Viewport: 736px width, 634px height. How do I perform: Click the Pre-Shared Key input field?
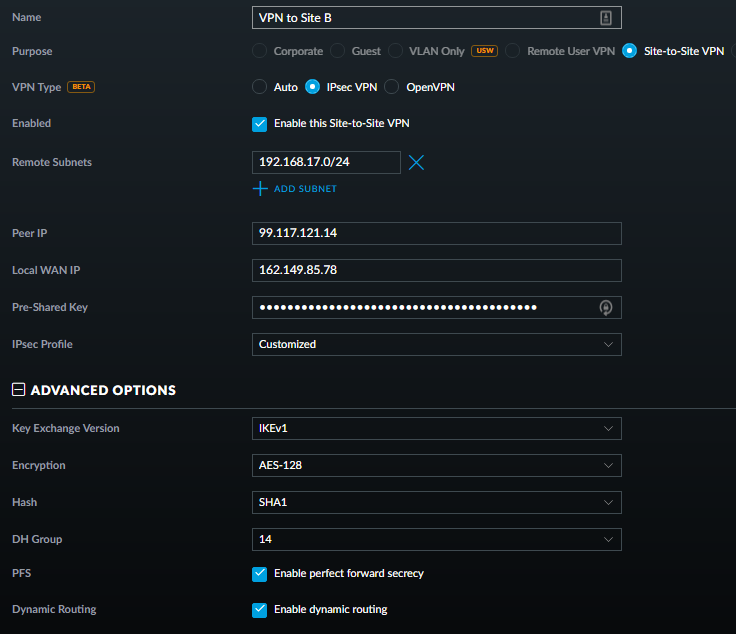[x=437, y=307]
